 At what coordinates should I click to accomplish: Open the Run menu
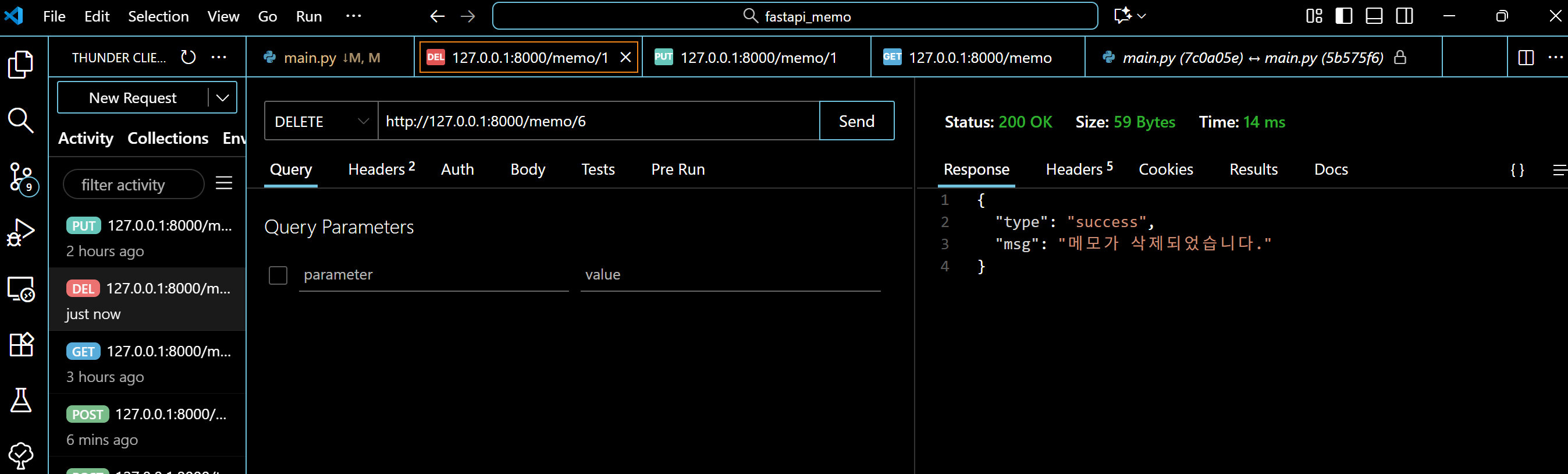click(x=308, y=16)
